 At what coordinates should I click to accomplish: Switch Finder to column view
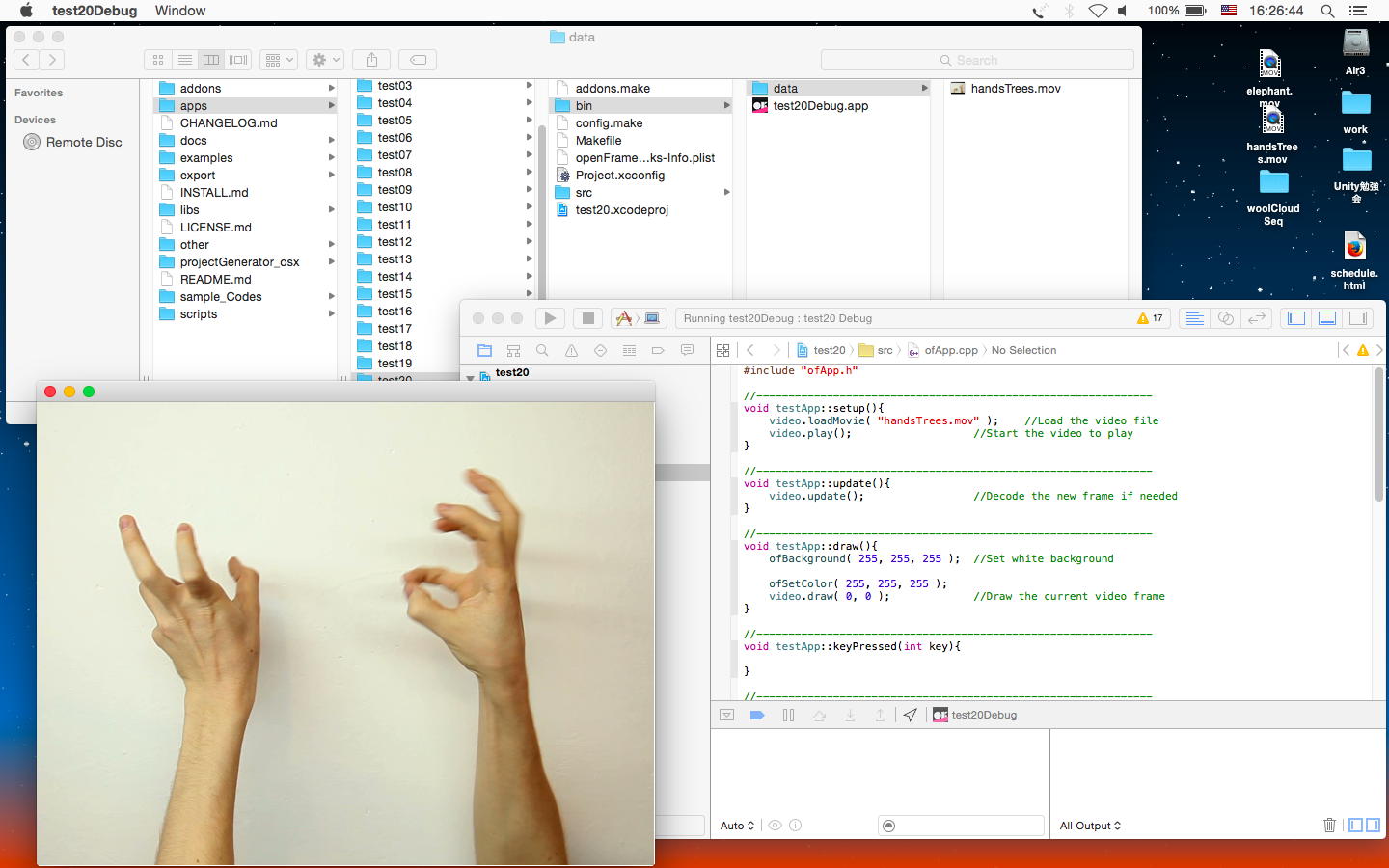tap(211, 60)
